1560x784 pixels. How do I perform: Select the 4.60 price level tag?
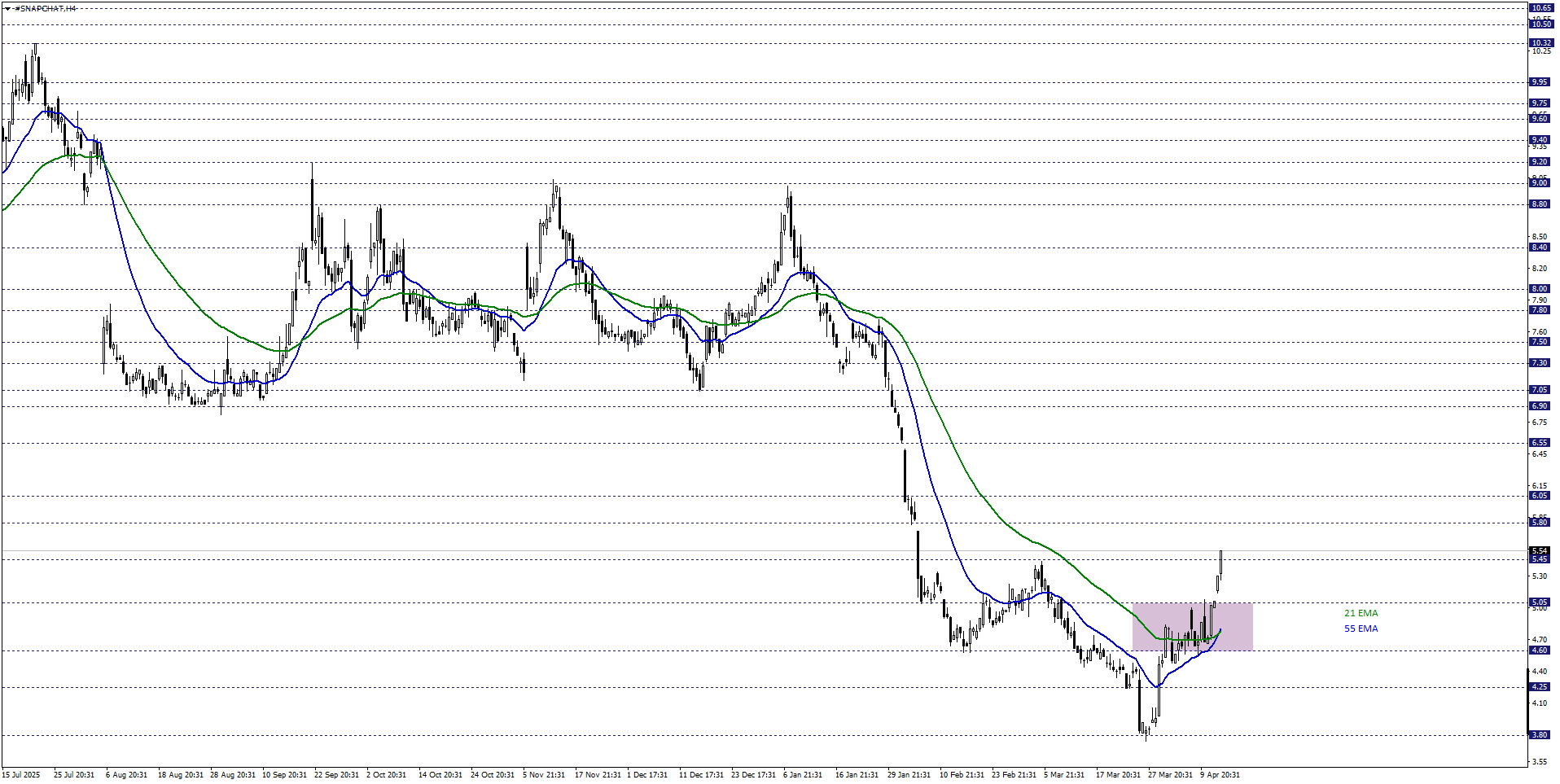(1539, 650)
